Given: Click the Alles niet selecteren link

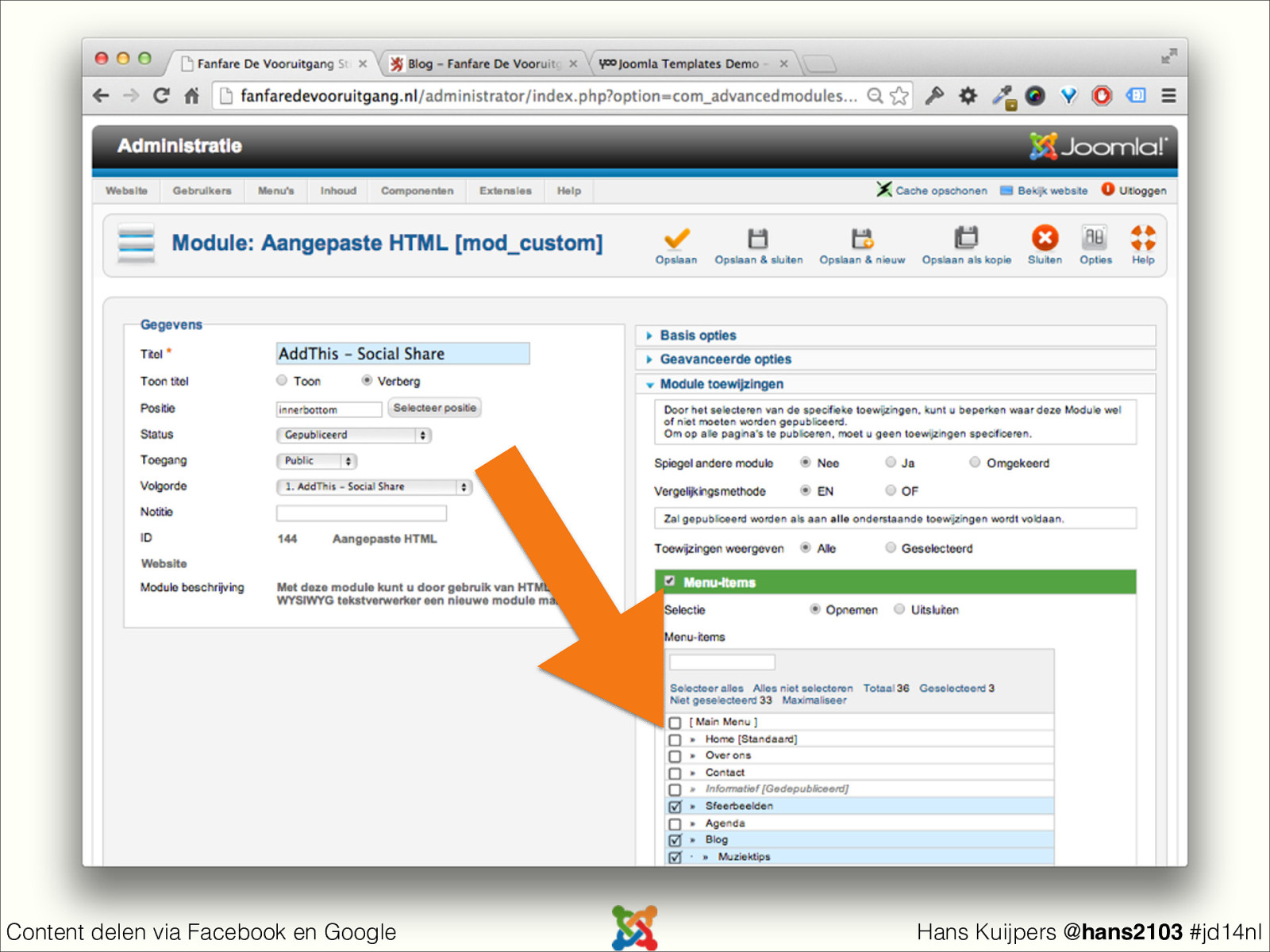Looking at the screenshot, I should coord(802,688).
